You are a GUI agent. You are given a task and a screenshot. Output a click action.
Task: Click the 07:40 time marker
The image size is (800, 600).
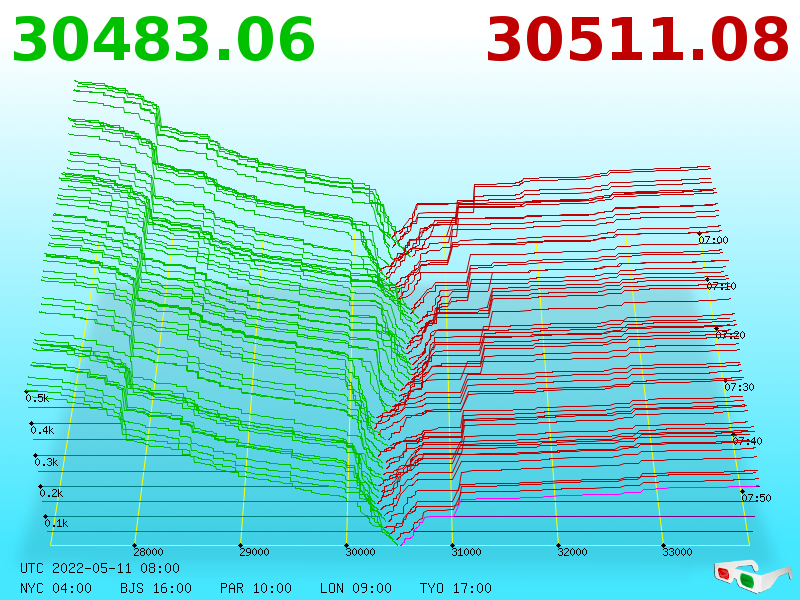coord(747,441)
